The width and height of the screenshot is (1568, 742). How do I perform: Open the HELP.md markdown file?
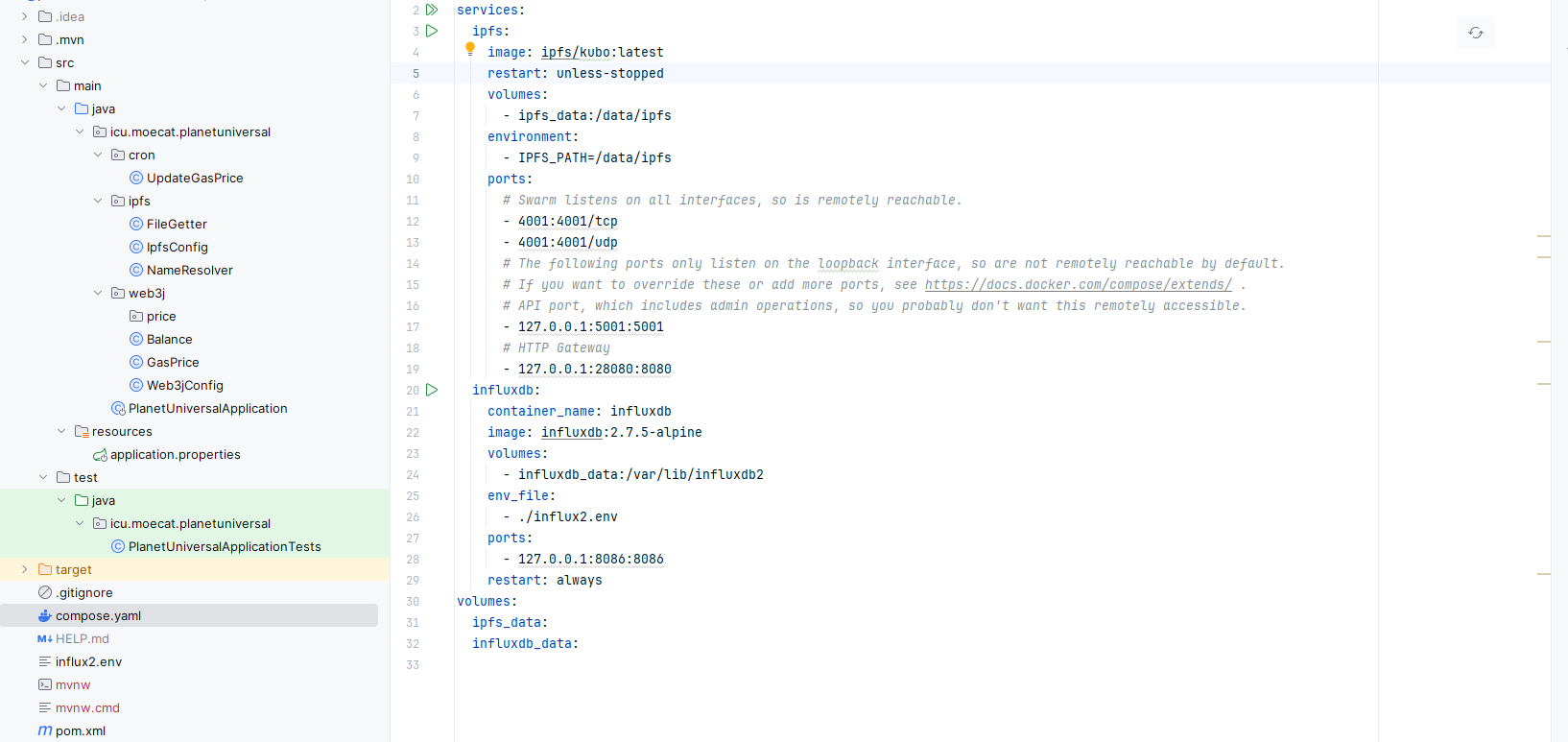82,638
